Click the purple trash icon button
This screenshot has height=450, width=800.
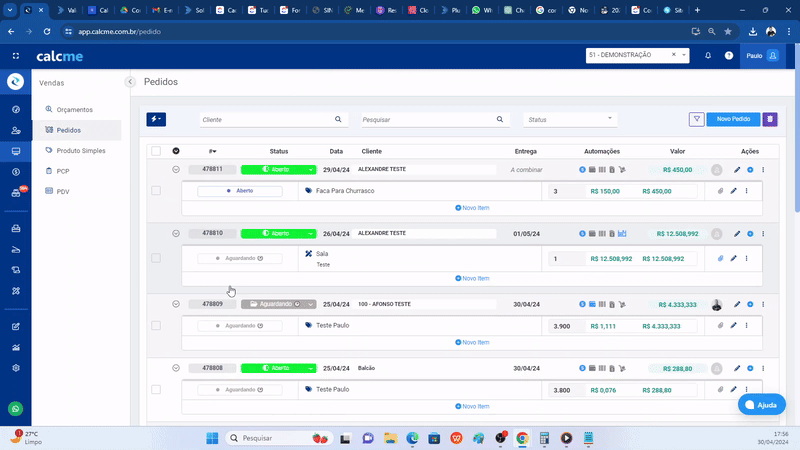(769, 119)
